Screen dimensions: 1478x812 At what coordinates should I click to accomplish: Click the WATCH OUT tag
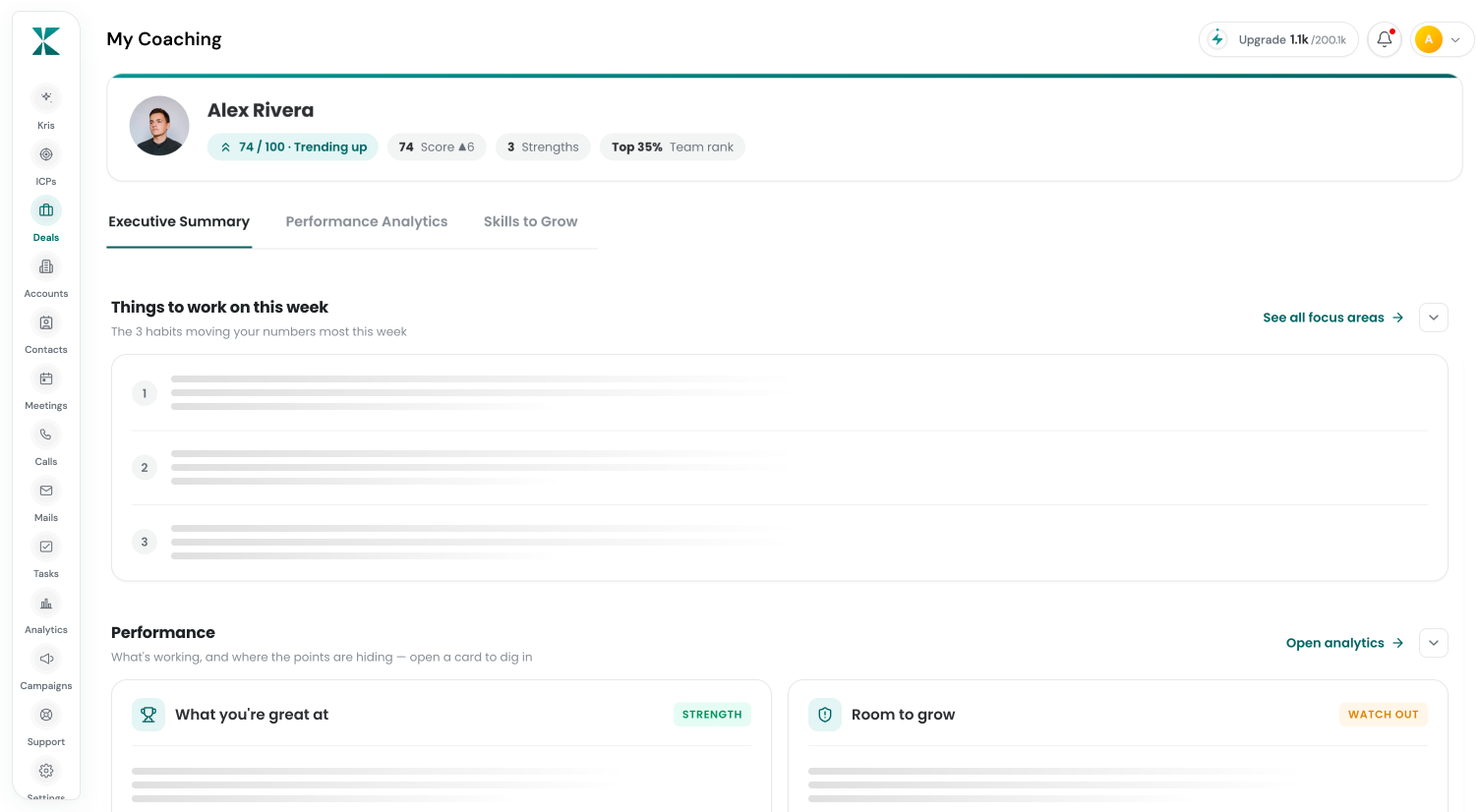tap(1384, 715)
